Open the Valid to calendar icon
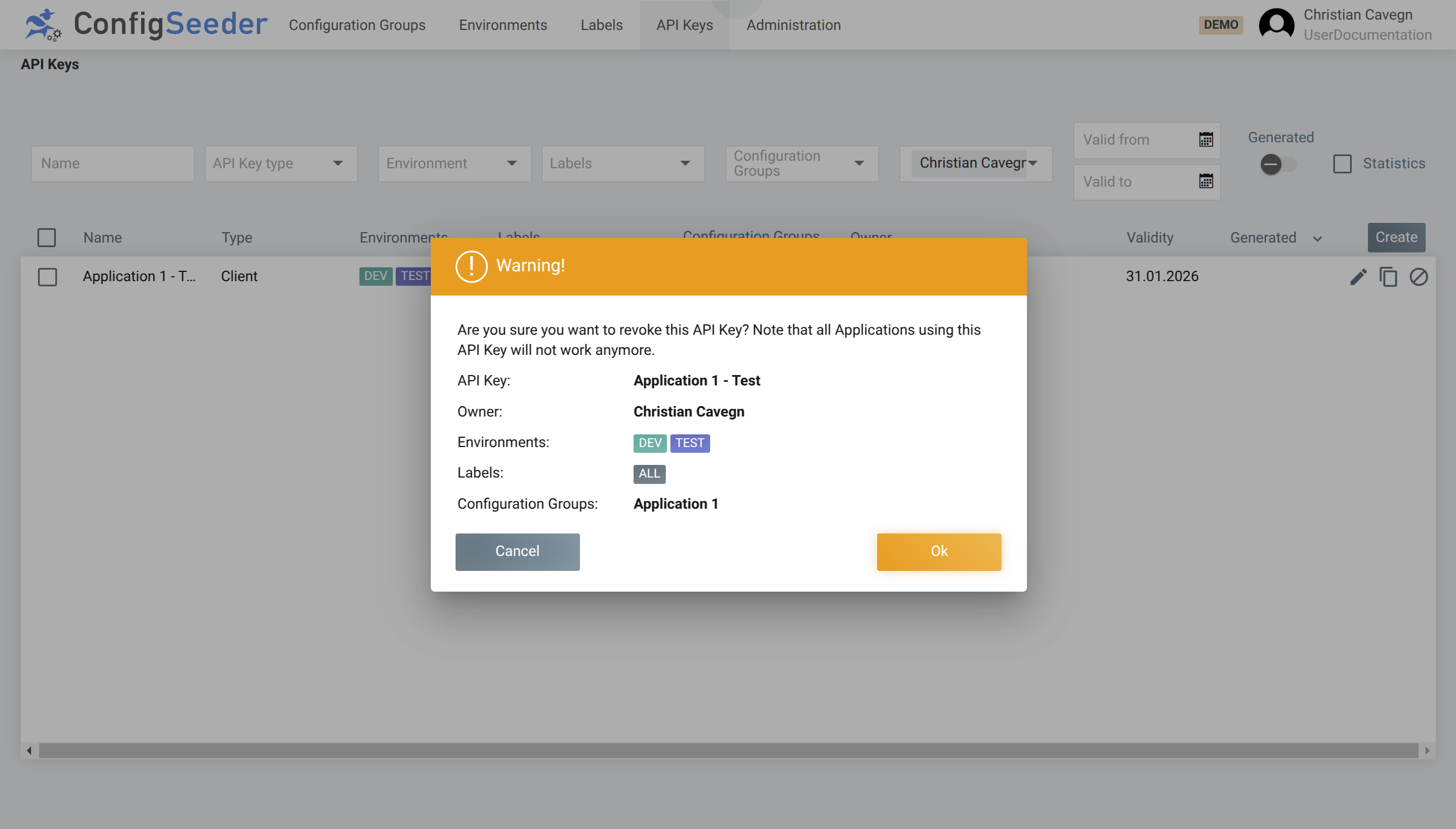1456x829 pixels. [1205, 181]
